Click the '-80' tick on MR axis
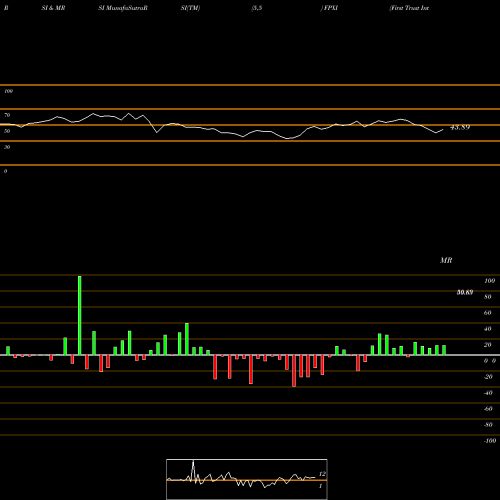The width and height of the screenshot is (500, 500). pos(488,425)
